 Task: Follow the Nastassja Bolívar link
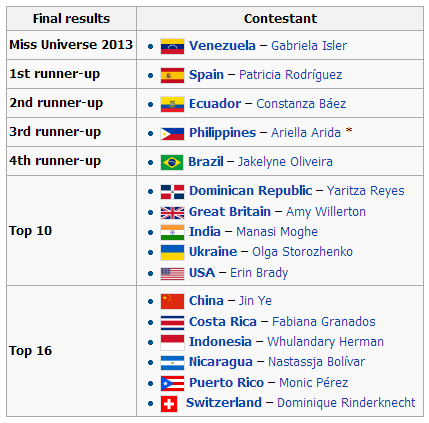point(316,362)
